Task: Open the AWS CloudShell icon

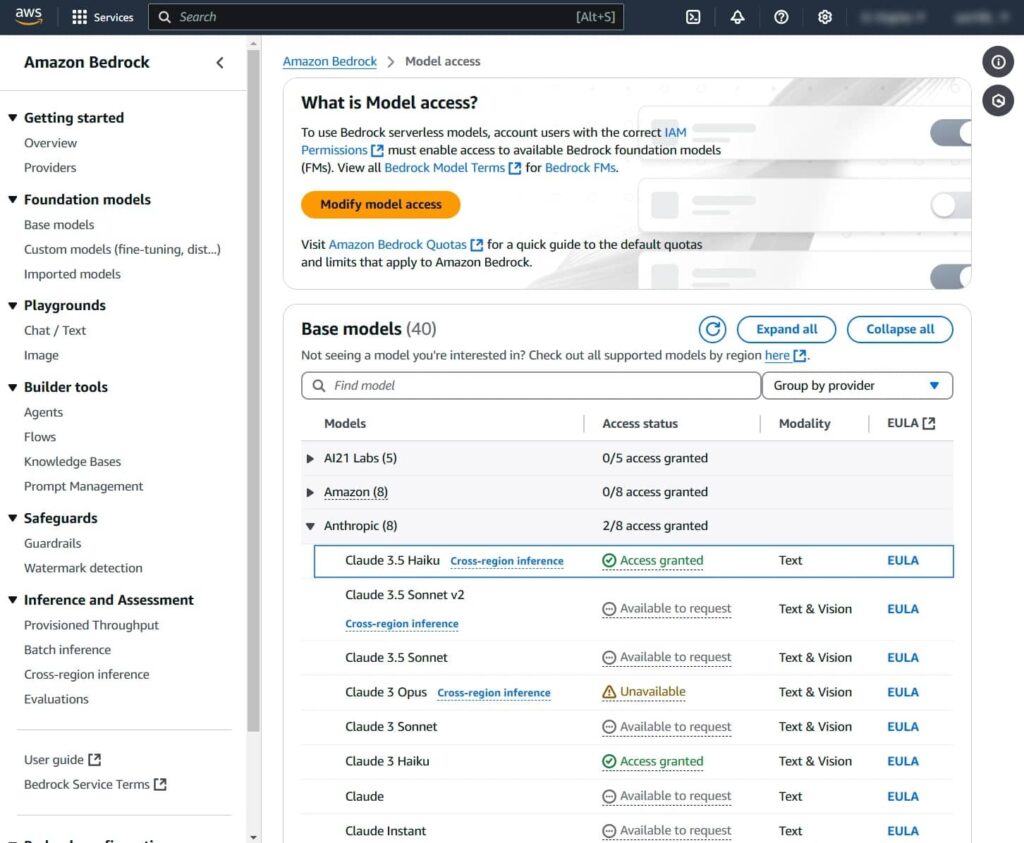Action: [x=693, y=17]
